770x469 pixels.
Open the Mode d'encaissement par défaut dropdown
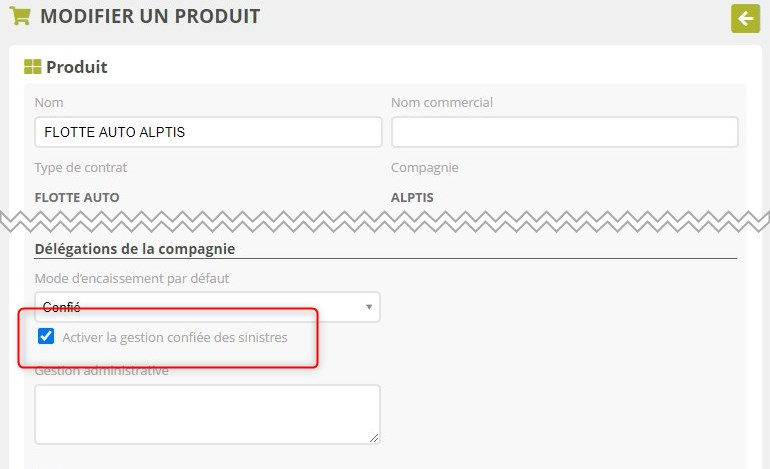pos(207,307)
